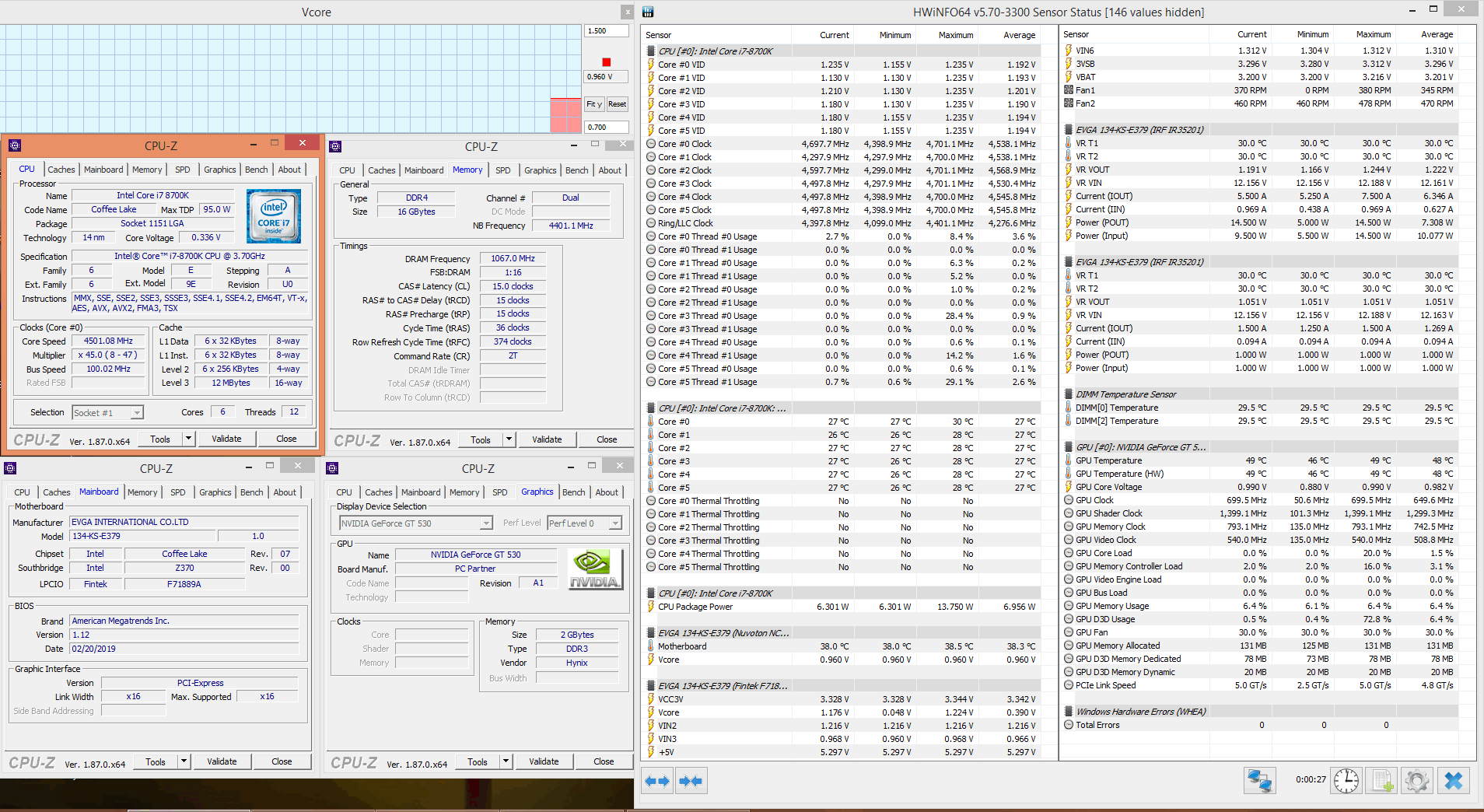
Task: Click the chip icon for DIMM Temperature Sensor group
Action: [x=1069, y=394]
